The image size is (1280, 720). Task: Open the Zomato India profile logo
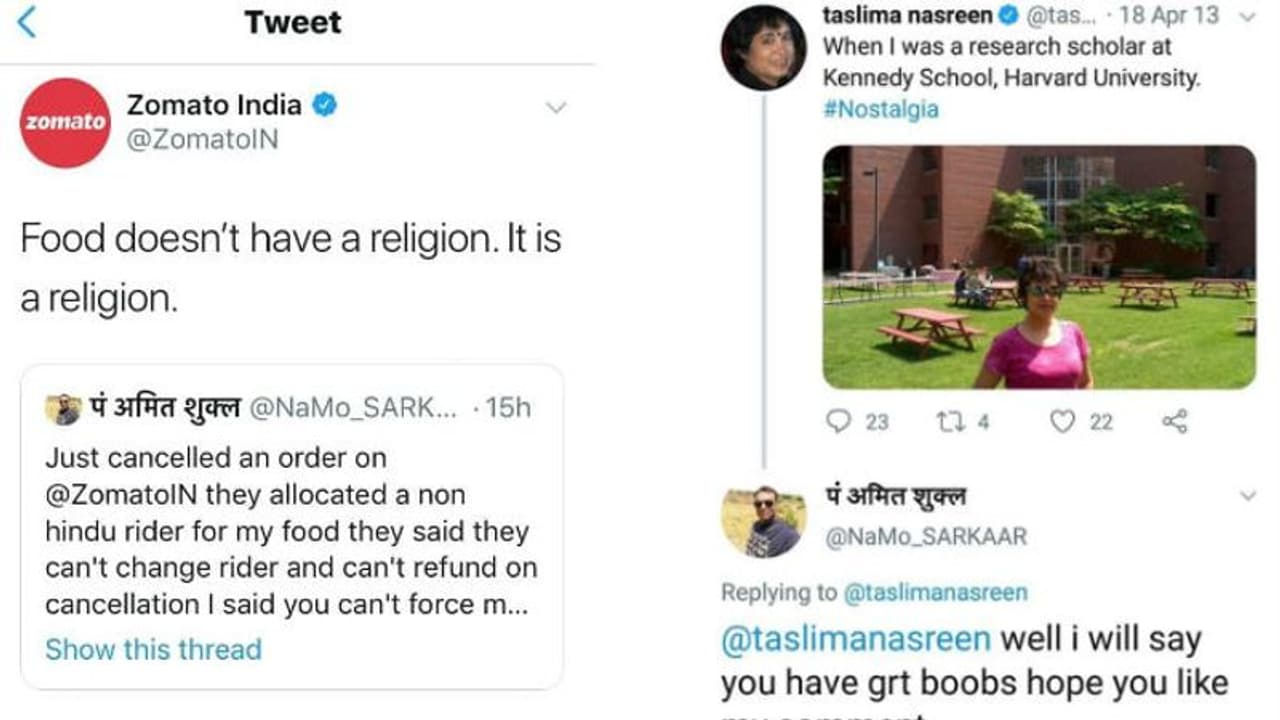pos(66,122)
